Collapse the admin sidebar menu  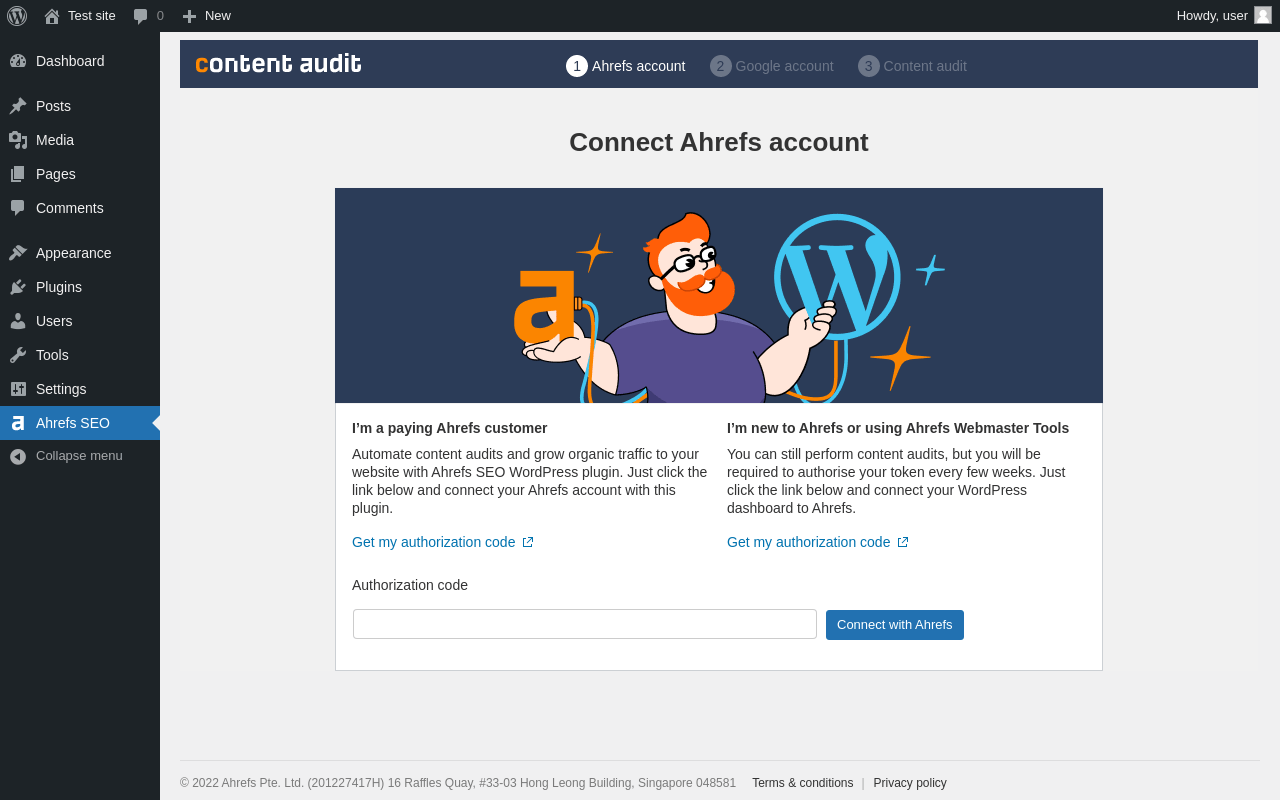pos(66,456)
